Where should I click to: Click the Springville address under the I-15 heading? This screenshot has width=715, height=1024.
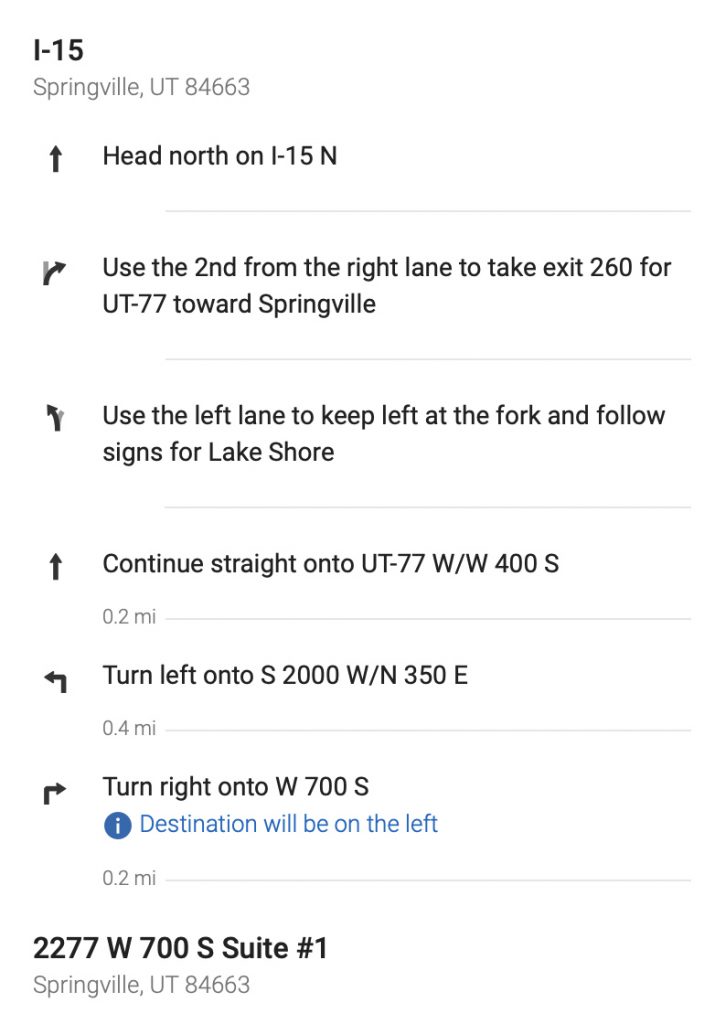141,88
